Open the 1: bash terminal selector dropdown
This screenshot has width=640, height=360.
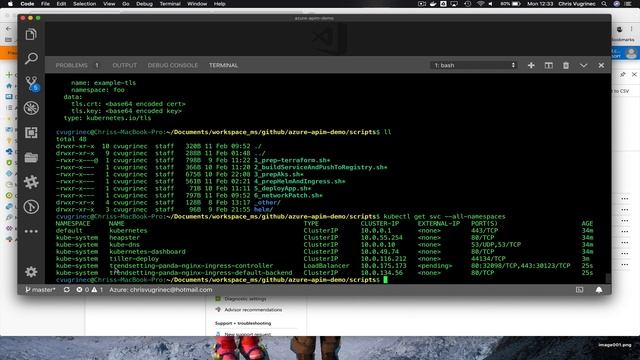tap(474, 65)
